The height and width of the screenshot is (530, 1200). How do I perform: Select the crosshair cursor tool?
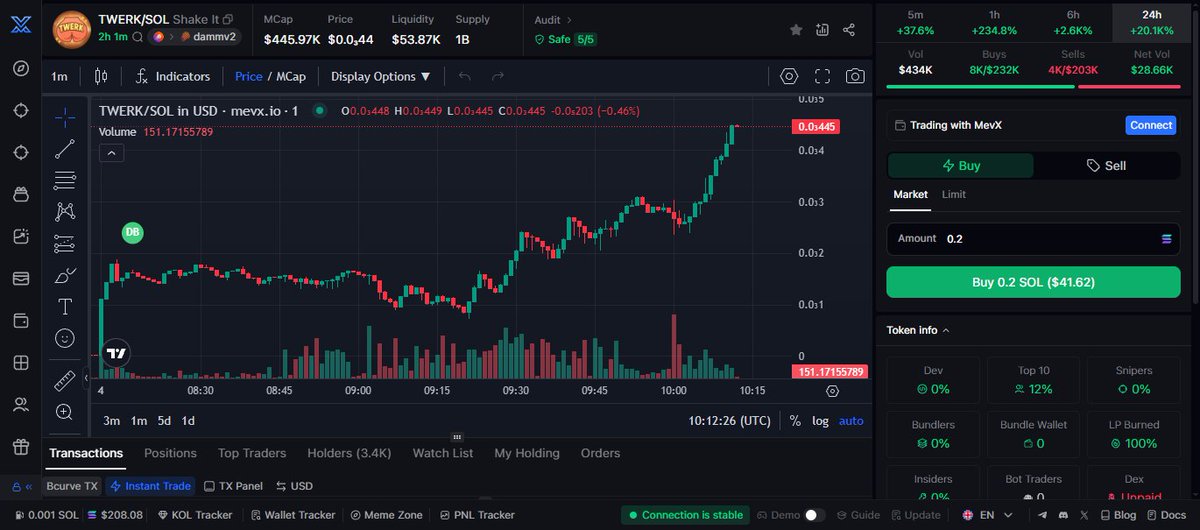point(65,118)
